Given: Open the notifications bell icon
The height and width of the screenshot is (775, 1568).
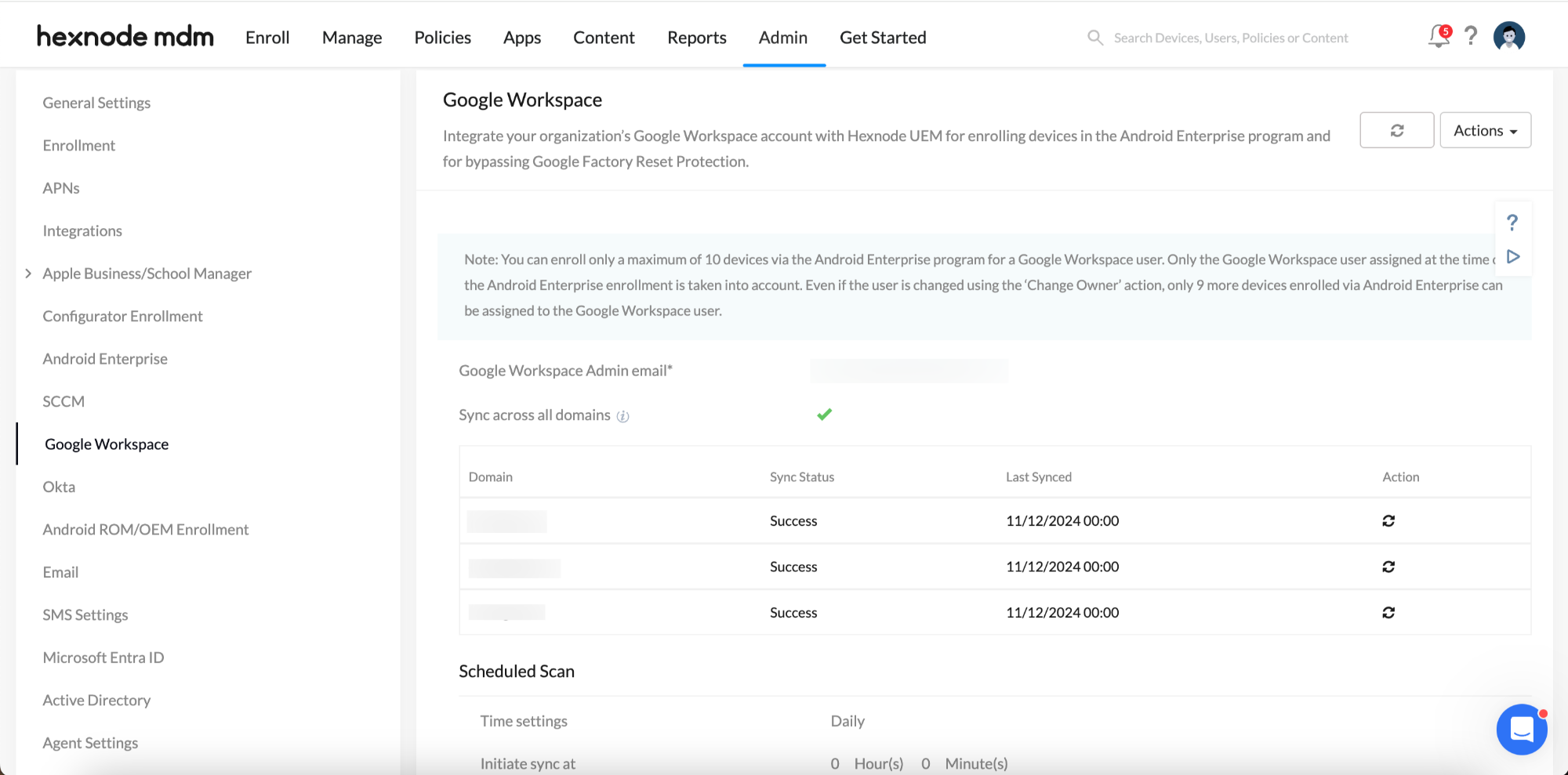Looking at the screenshot, I should (1439, 36).
